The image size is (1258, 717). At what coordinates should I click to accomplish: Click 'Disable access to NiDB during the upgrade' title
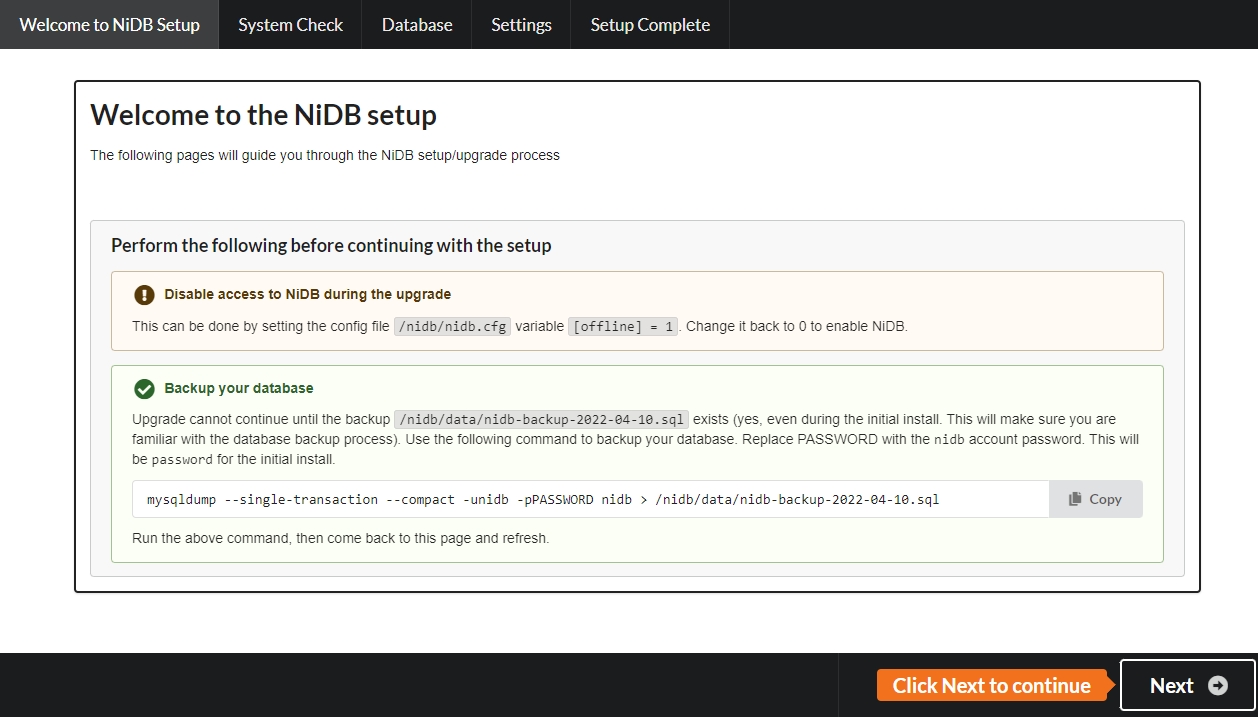pos(307,295)
